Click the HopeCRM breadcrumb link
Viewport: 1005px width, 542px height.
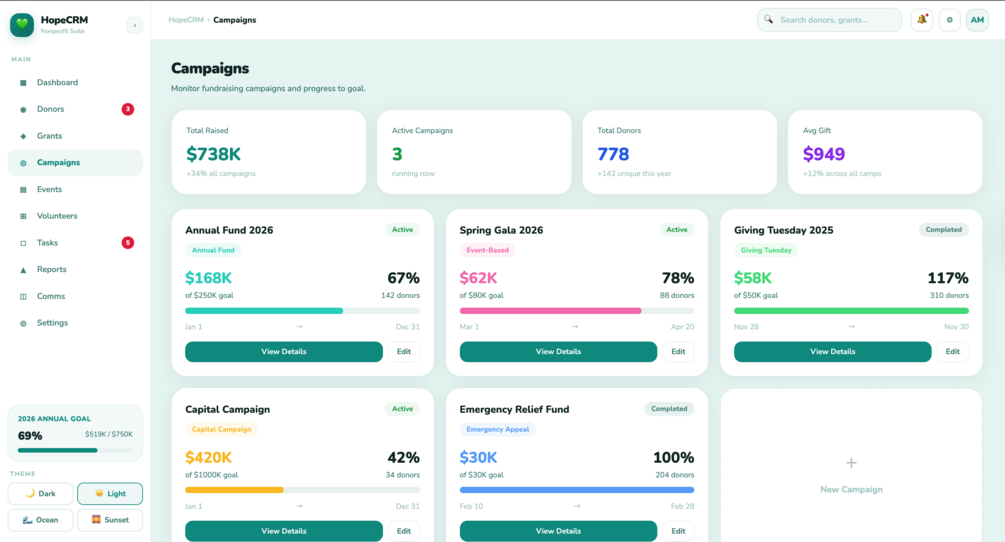(x=186, y=20)
